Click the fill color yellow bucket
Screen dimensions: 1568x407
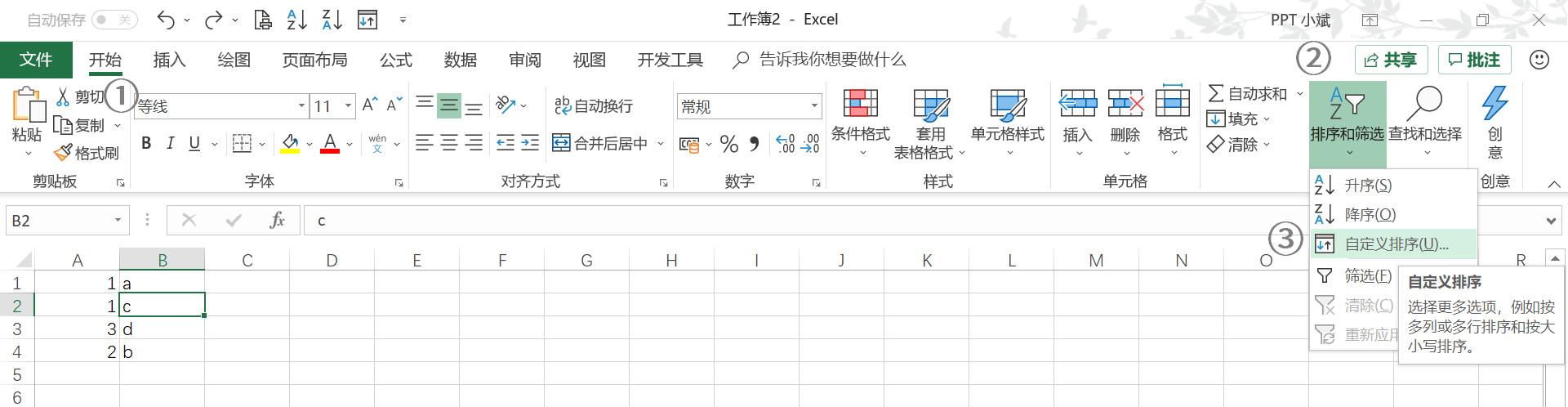[x=289, y=144]
